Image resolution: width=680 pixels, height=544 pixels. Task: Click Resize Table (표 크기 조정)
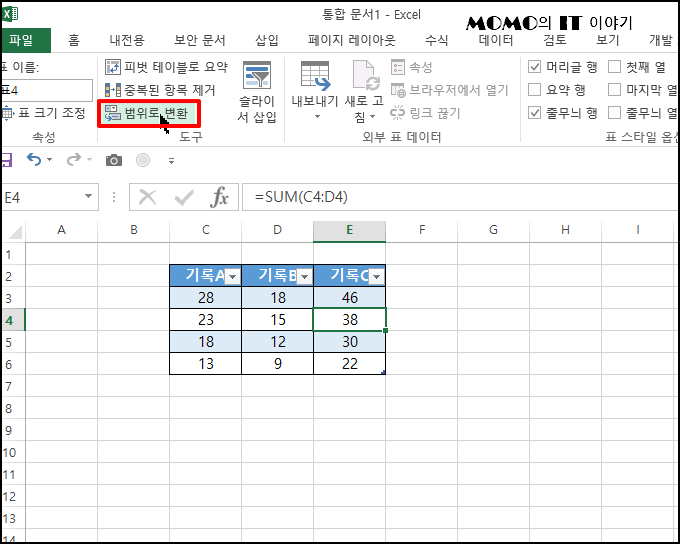pos(44,113)
